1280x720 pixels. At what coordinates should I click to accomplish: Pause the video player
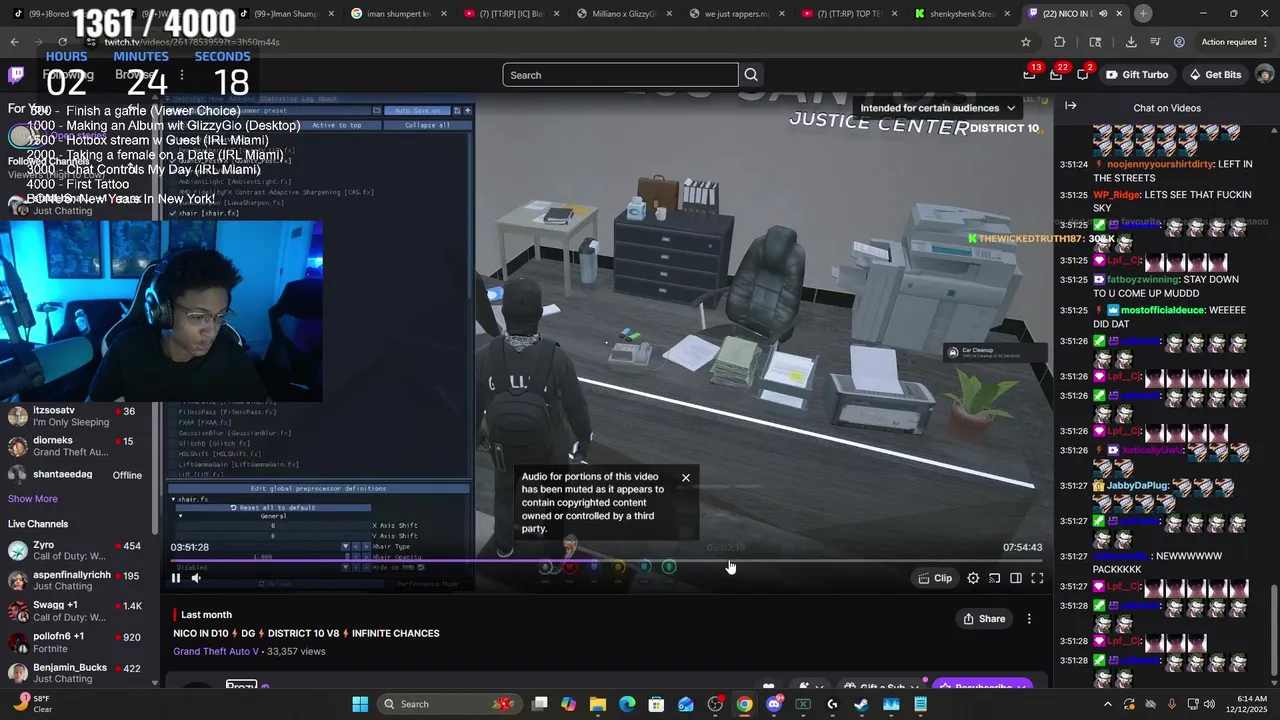click(176, 577)
